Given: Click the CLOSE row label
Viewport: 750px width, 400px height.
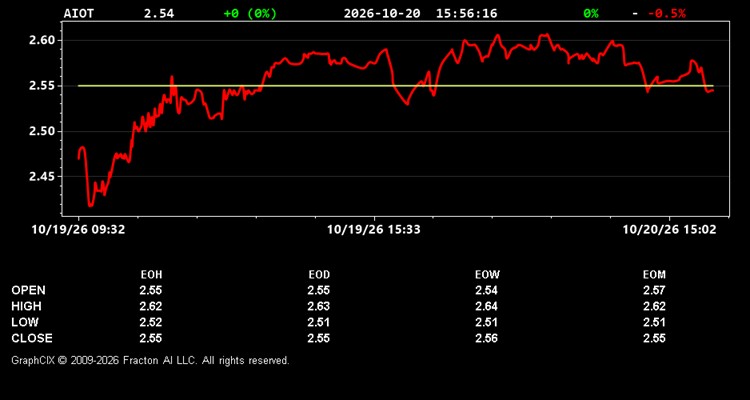Looking at the screenshot, I should point(32,338).
